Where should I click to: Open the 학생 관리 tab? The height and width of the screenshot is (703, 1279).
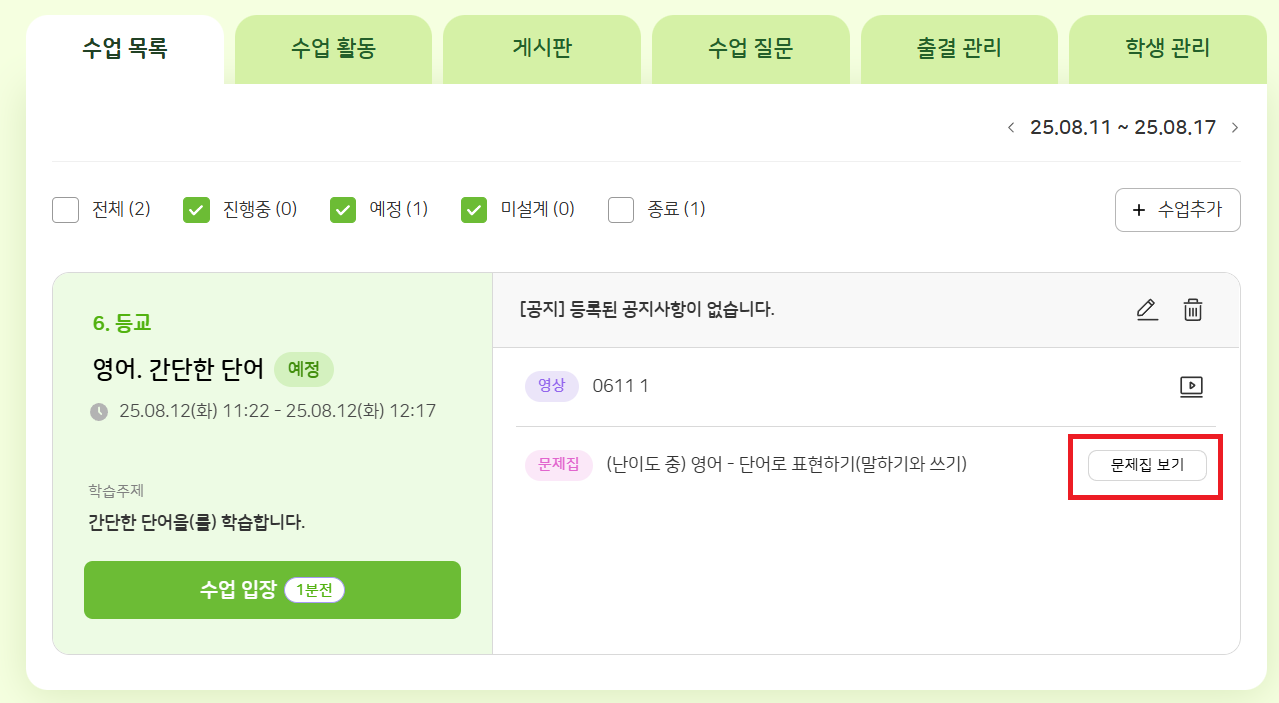[x=1167, y=49]
